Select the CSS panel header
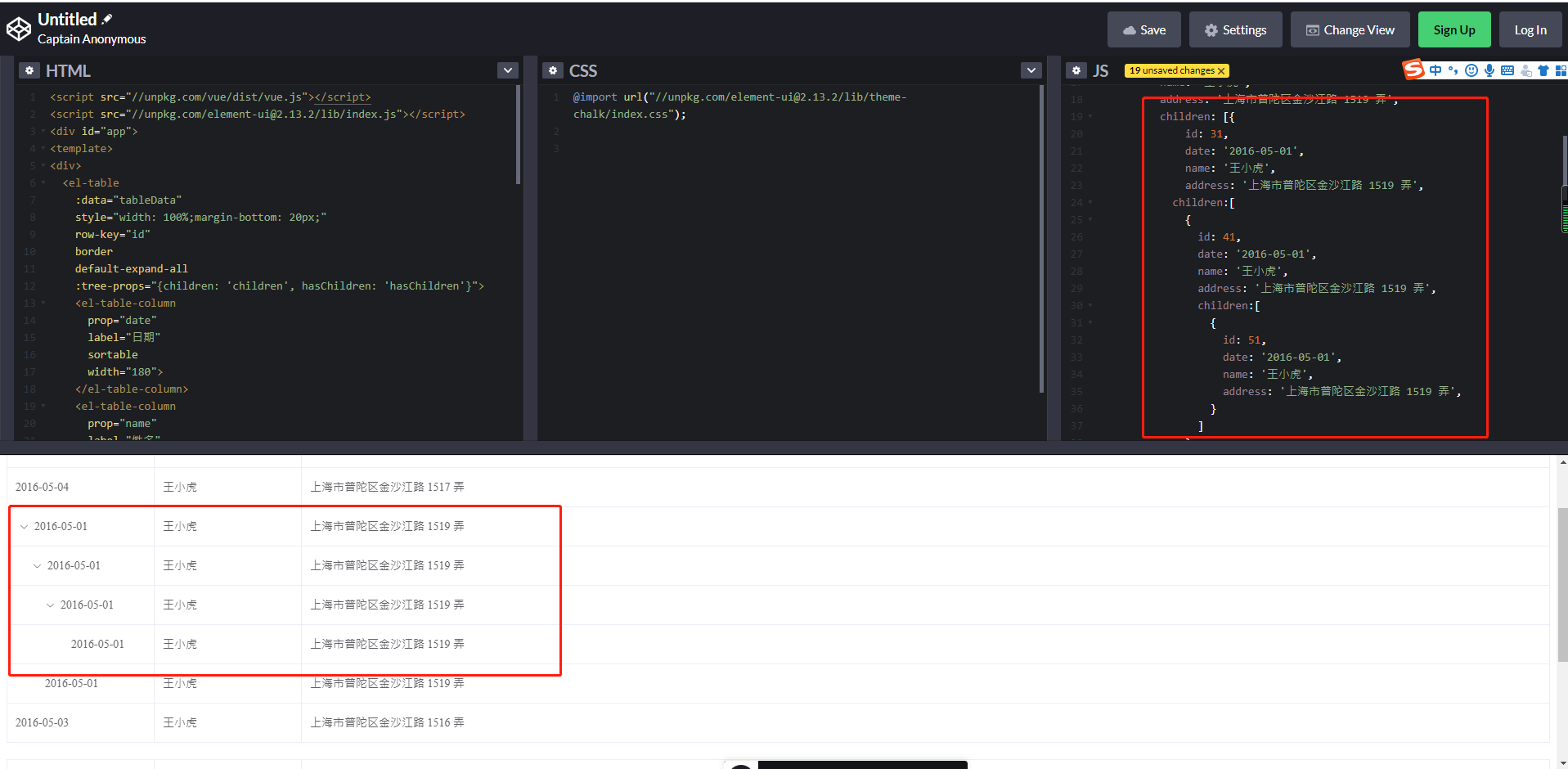The width and height of the screenshot is (1568, 769). [x=583, y=70]
